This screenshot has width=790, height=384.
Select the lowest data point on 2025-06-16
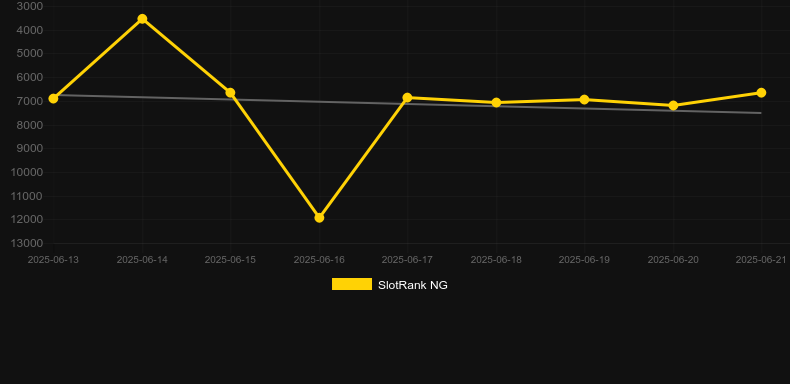point(319,218)
